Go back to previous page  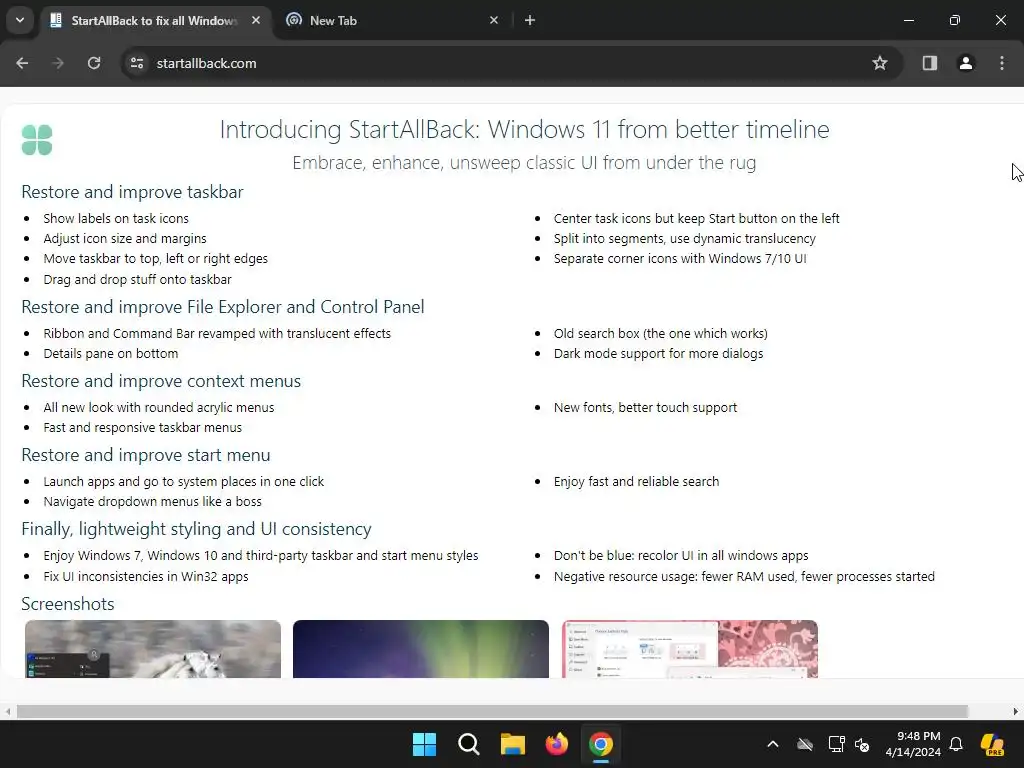tap(22, 63)
